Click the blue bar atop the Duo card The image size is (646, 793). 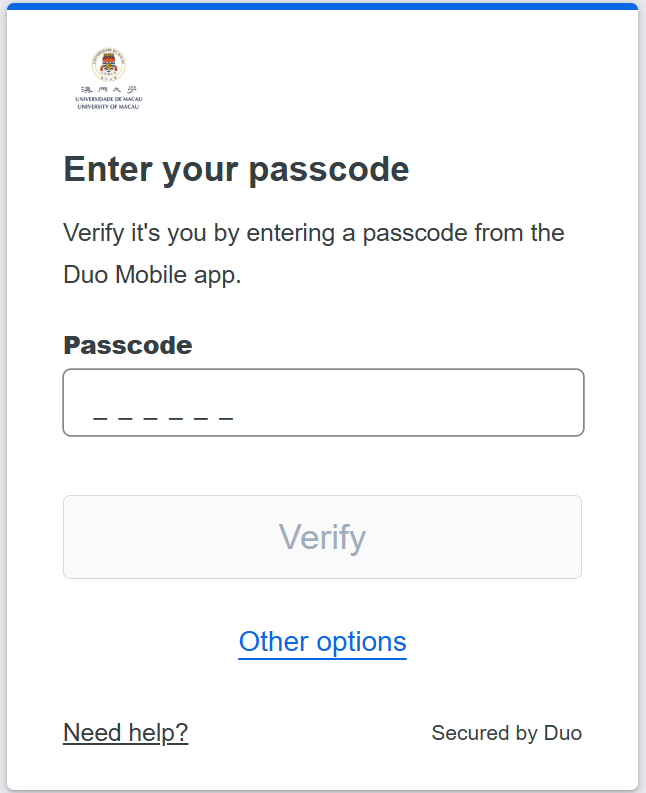[x=323, y=6]
